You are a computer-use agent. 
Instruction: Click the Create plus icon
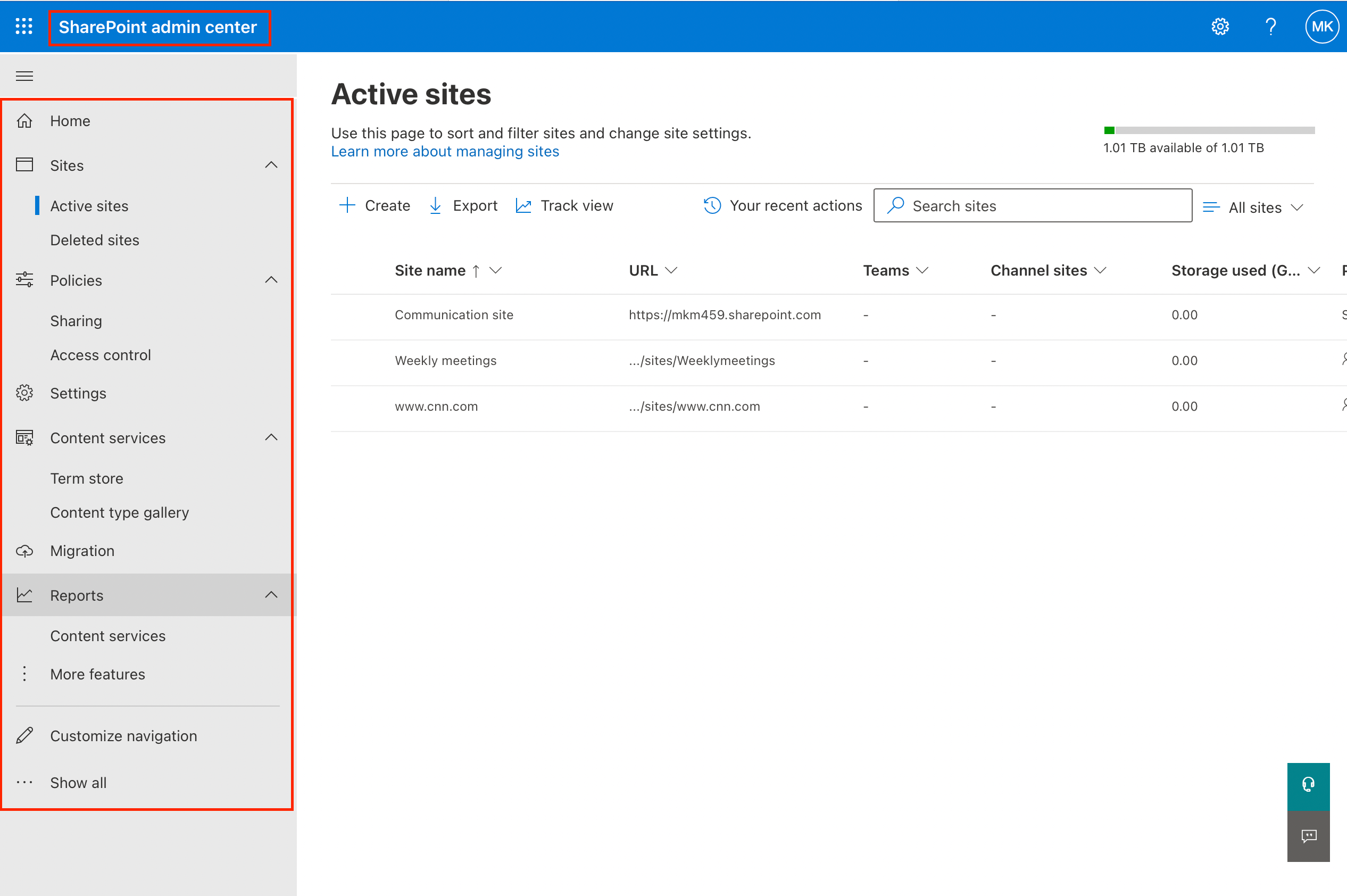click(347, 205)
